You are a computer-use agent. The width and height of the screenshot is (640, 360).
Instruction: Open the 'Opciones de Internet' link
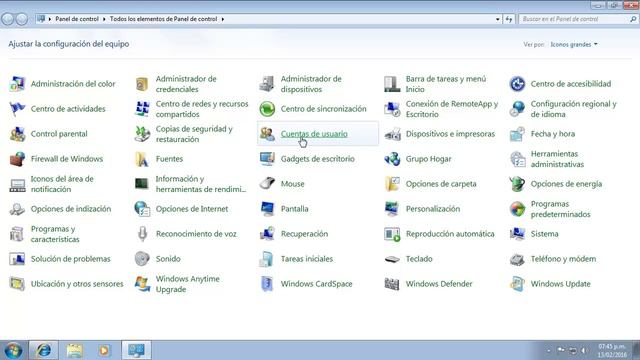pyautogui.click(x=192, y=209)
